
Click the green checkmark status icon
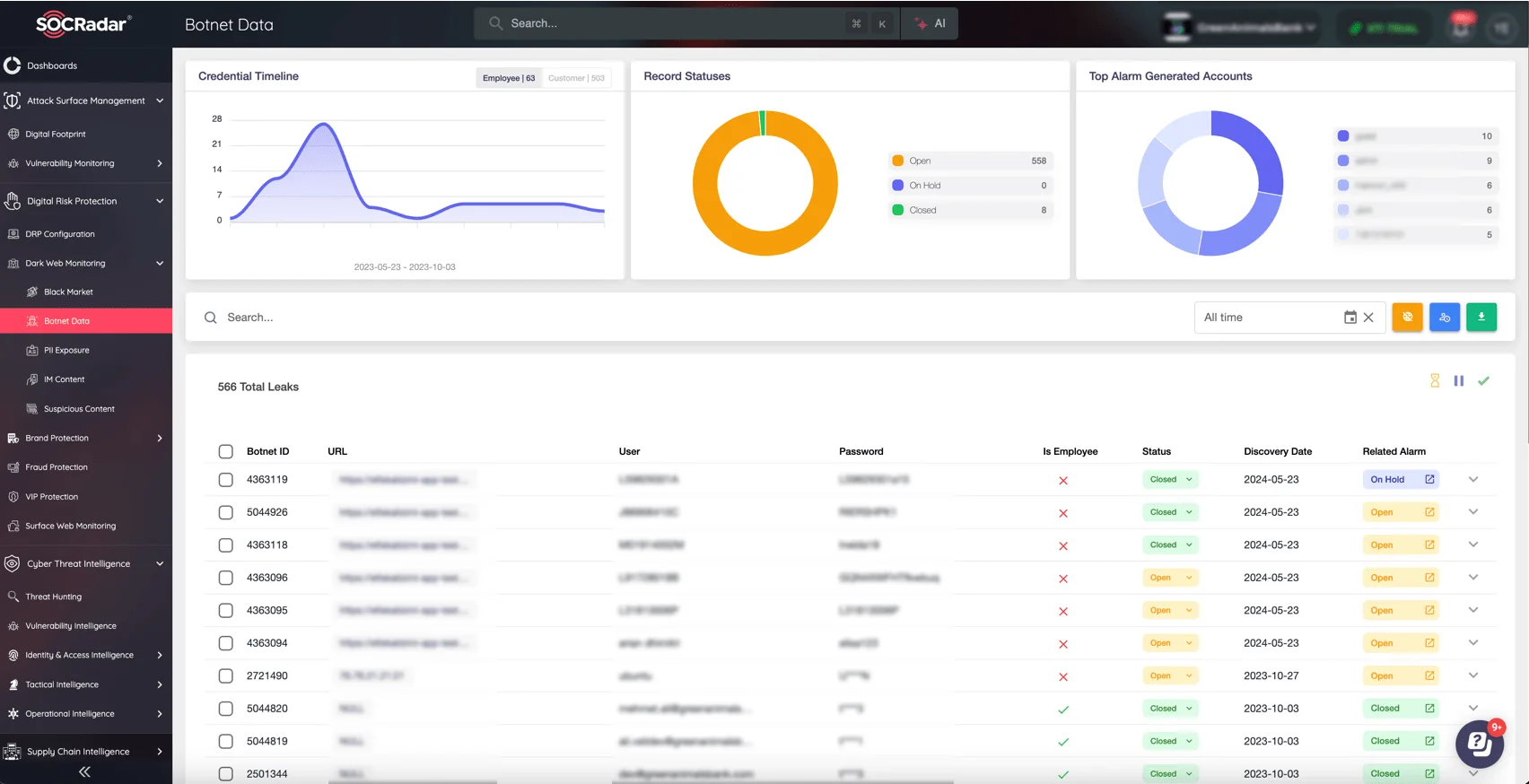tap(1484, 380)
